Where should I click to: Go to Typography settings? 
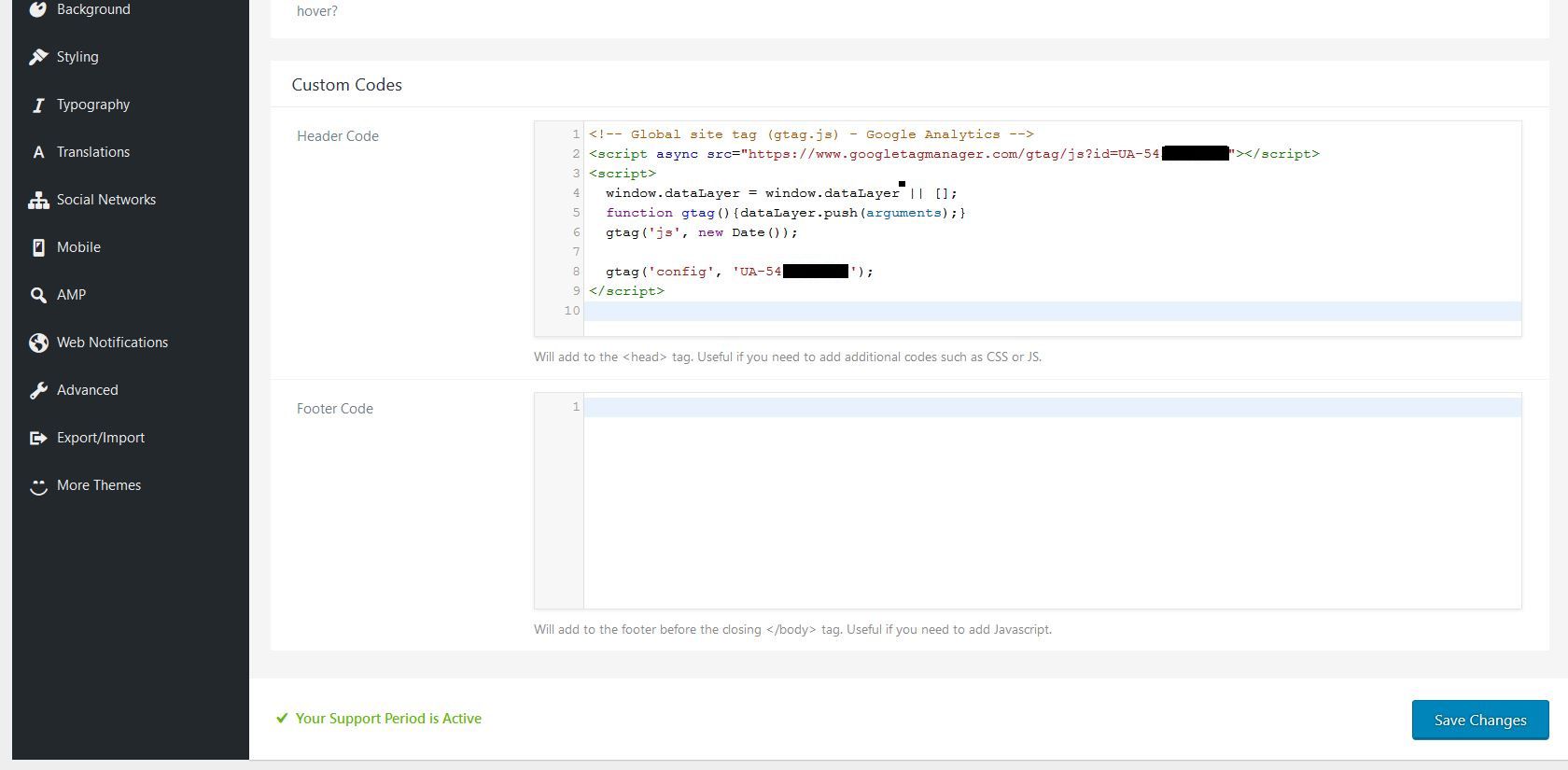click(x=93, y=105)
